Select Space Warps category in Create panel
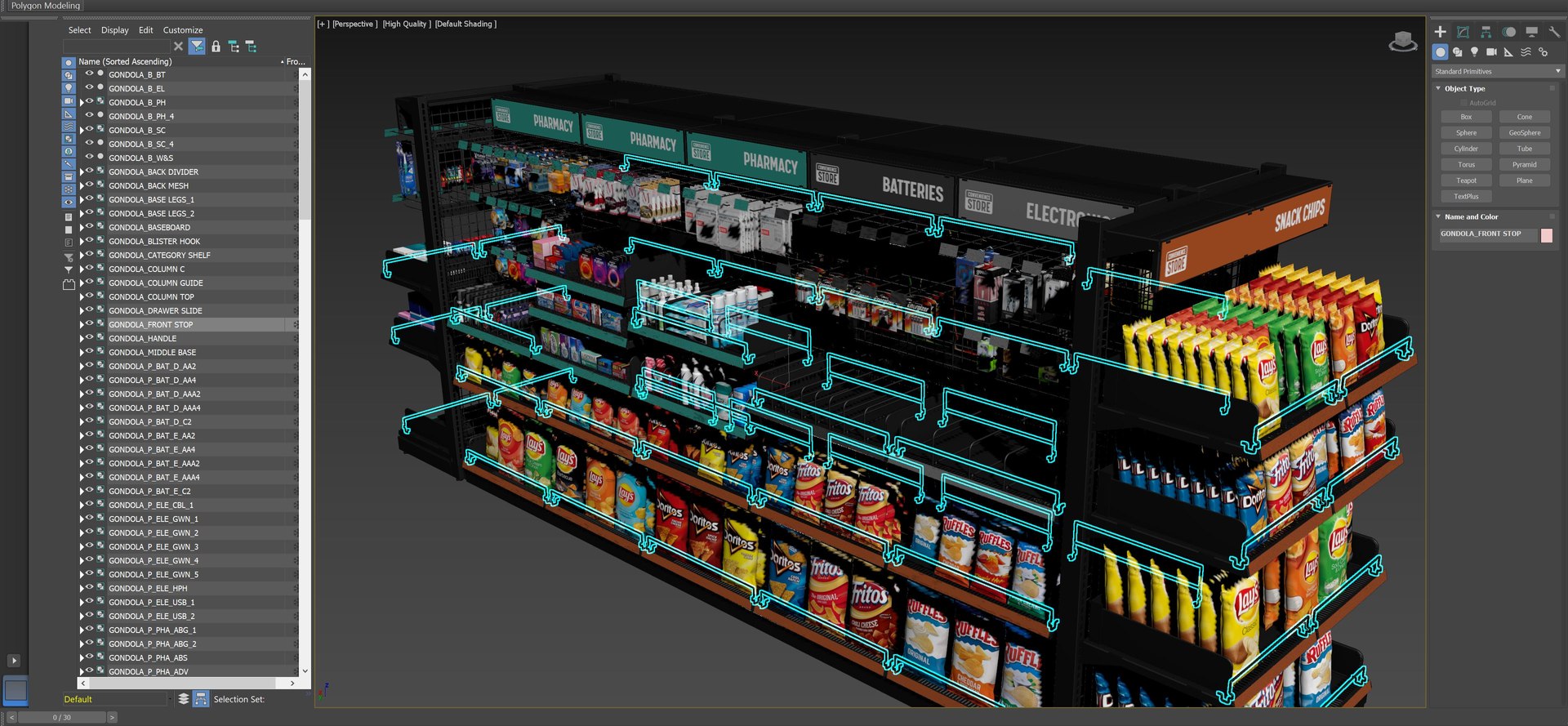Viewport: 1568px width, 726px height. point(1526,52)
